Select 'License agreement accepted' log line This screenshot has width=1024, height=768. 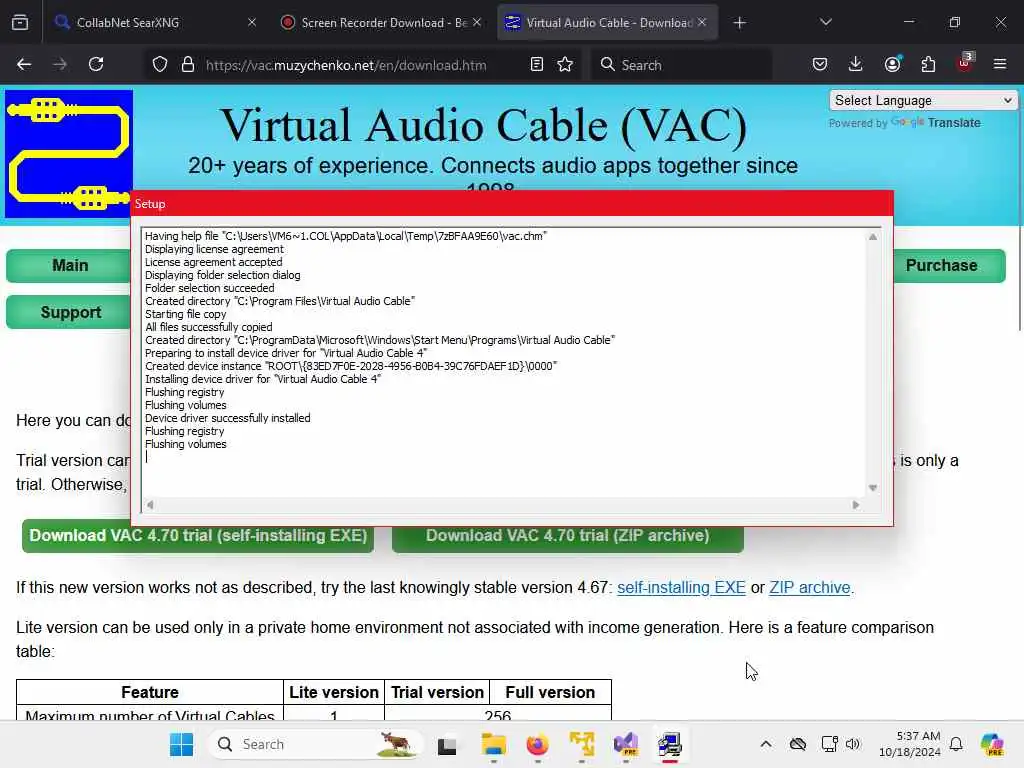coord(214,262)
